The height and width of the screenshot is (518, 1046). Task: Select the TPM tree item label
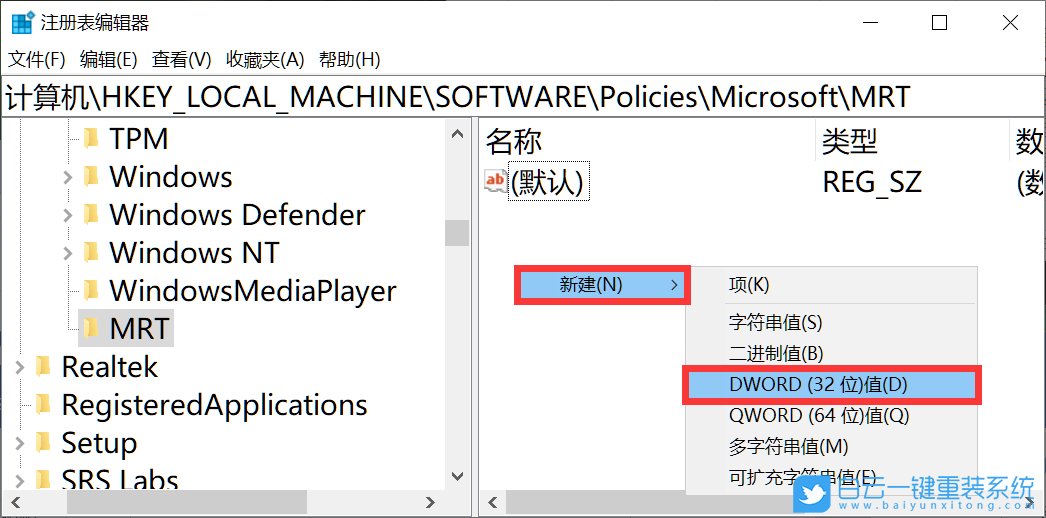(x=139, y=139)
